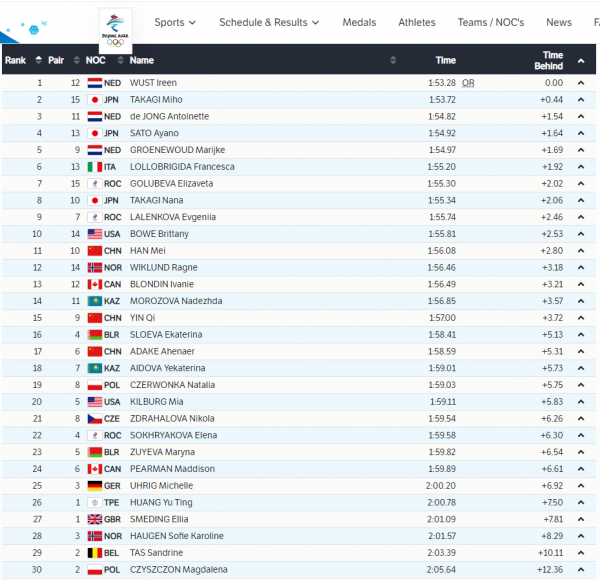Click the Czech flag in ZDRAHALOVA row
The height and width of the screenshot is (581, 600).
pyautogui.click(x=95, y=419)
